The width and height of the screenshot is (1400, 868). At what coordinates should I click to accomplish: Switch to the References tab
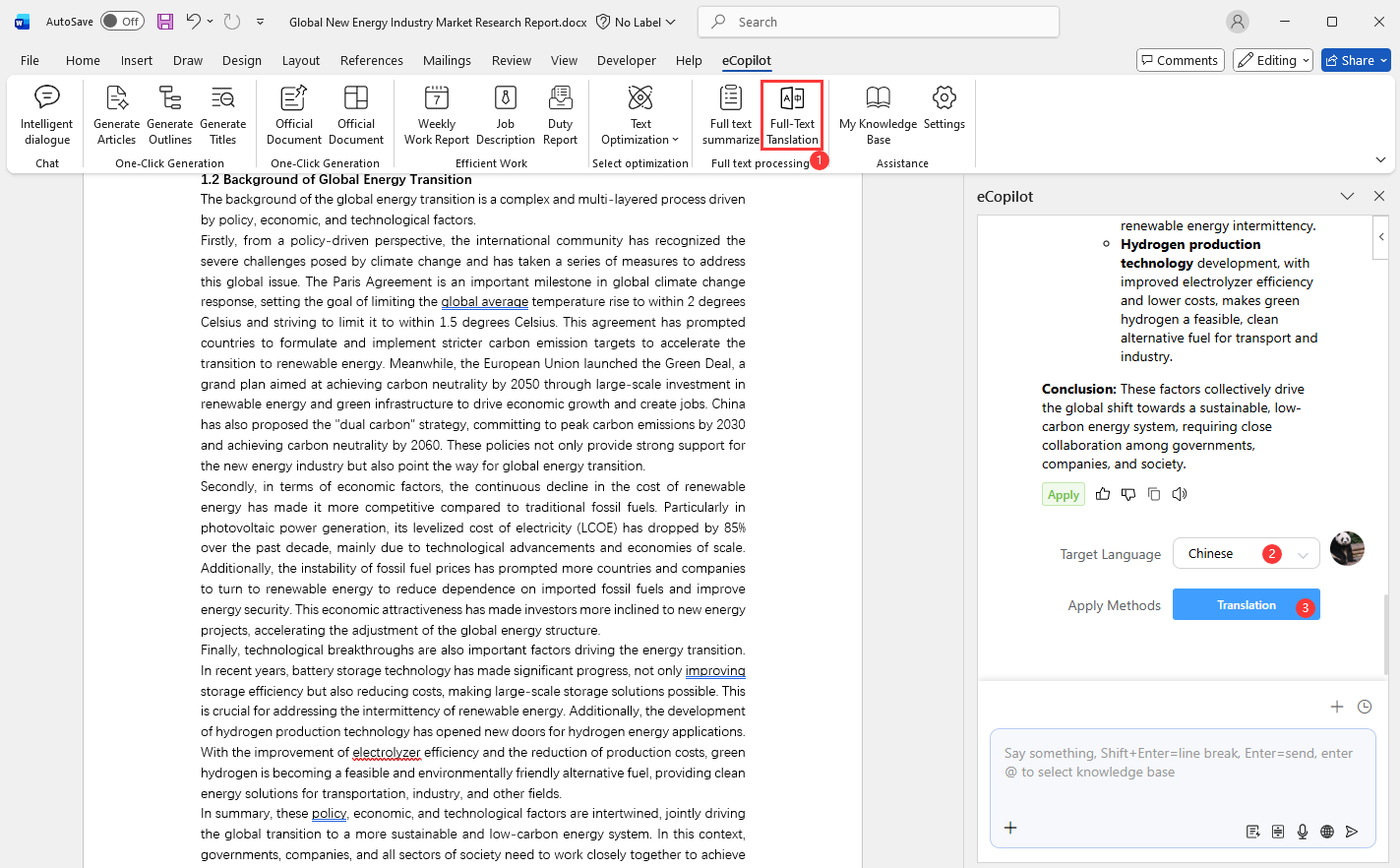tap(371, 60)
